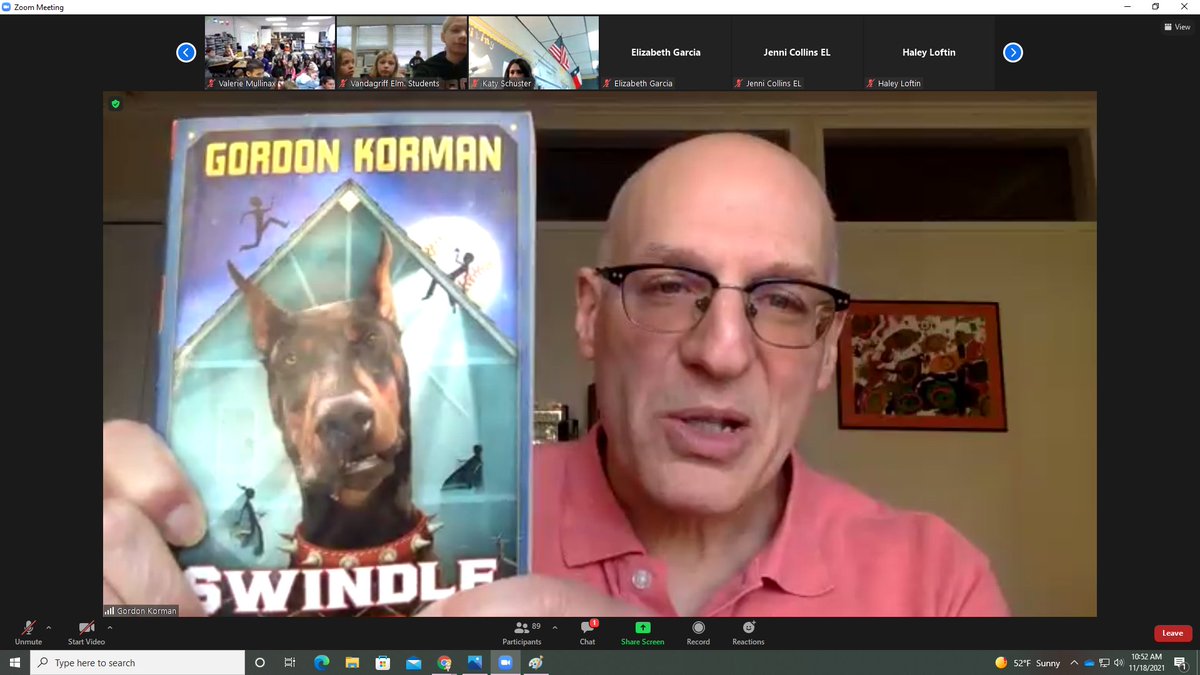Screen dimensions: 1200x675
Task: Open the Chat panel
Action: pyautogui.click(x=587, y=633)
